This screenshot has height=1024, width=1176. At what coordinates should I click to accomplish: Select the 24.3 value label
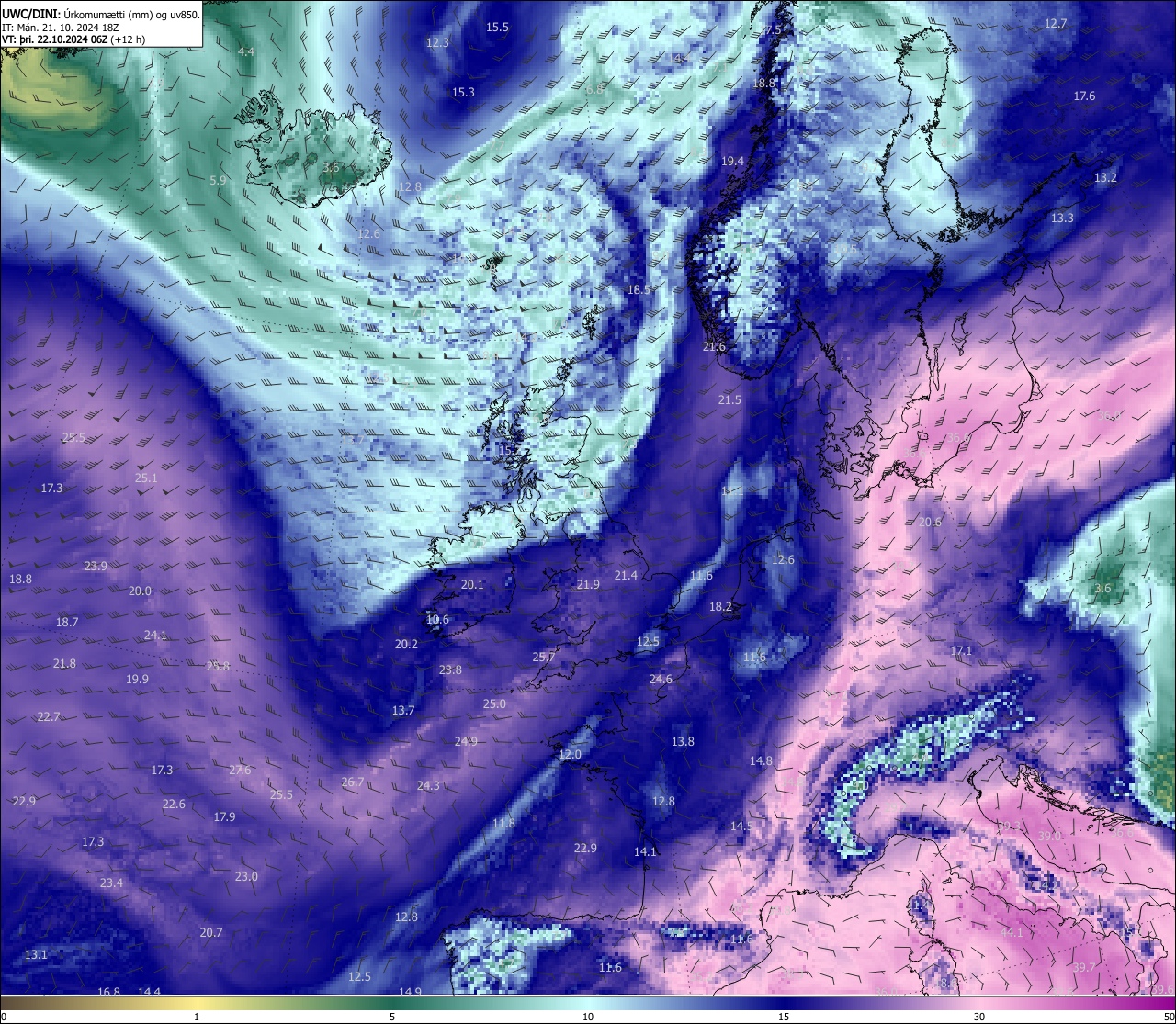click(x=428, y=785)
